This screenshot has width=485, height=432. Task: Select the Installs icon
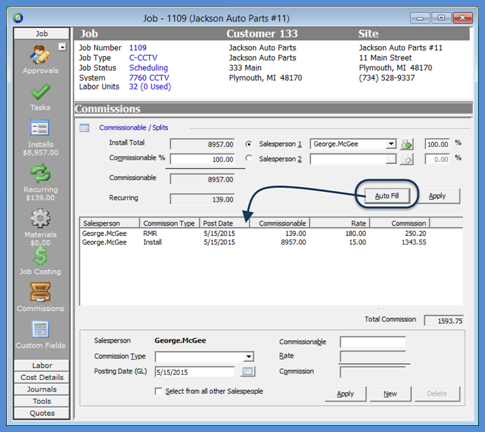40,128
